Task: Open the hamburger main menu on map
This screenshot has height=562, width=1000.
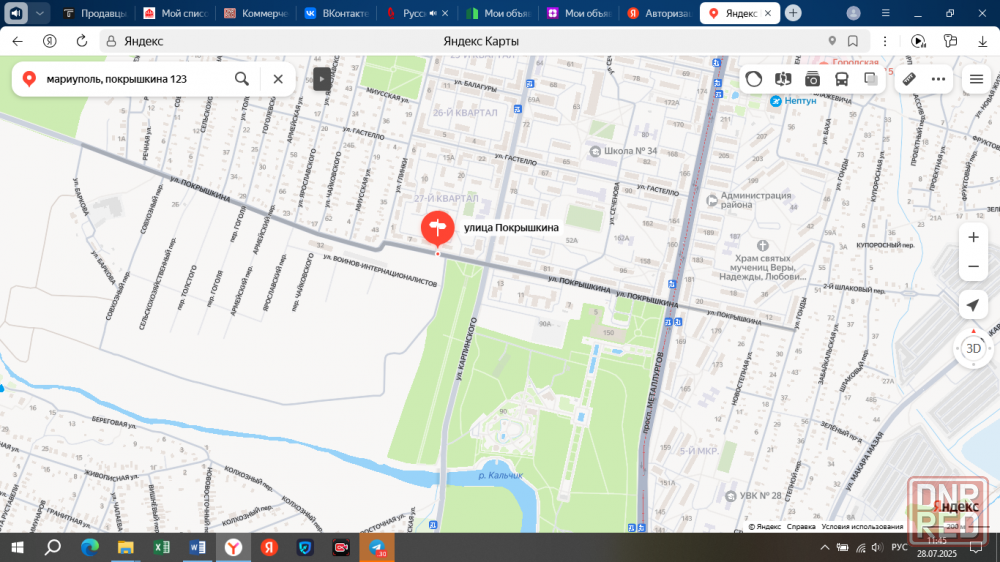Action: tap(976, 79)
